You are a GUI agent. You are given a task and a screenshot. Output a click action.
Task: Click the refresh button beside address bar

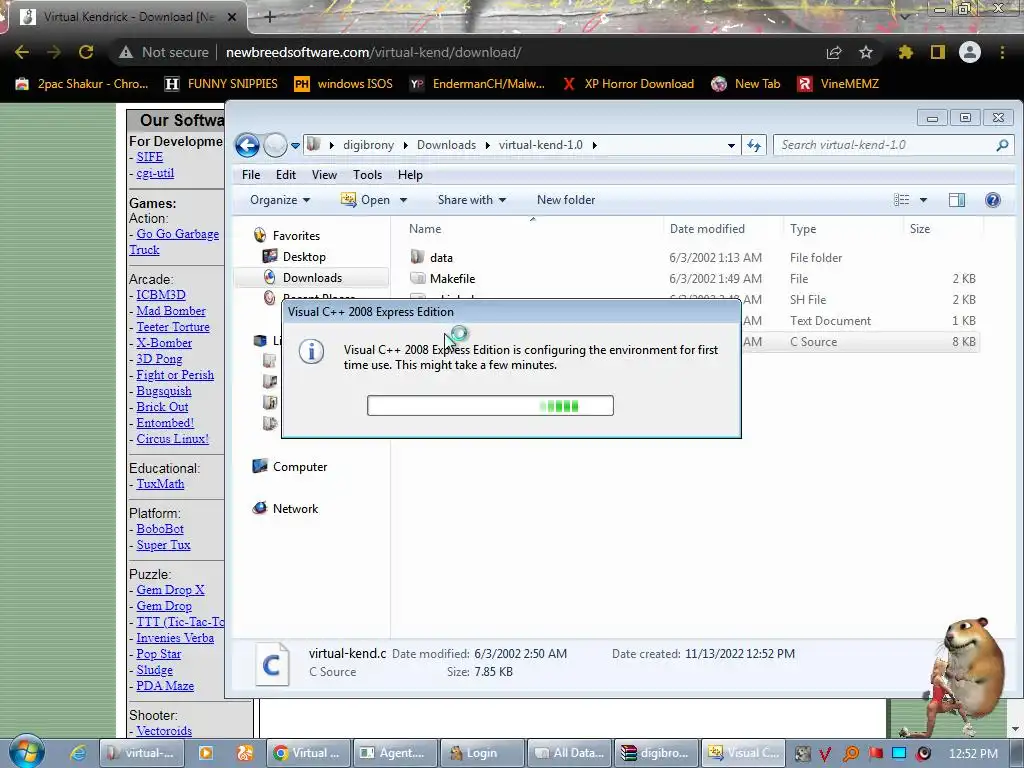[754, 145]
